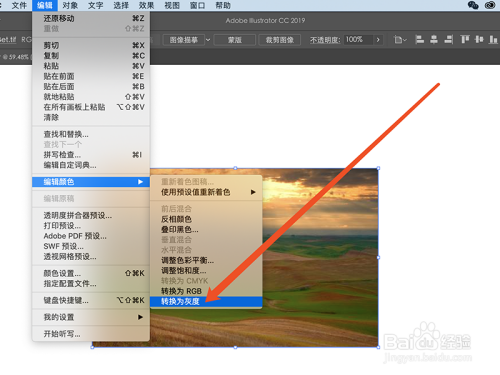Open 打印预设... item

click(x=91, y=226)
